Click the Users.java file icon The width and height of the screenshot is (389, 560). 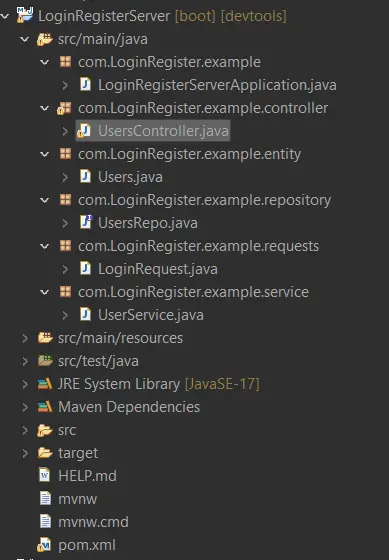(x=85, y=176)
